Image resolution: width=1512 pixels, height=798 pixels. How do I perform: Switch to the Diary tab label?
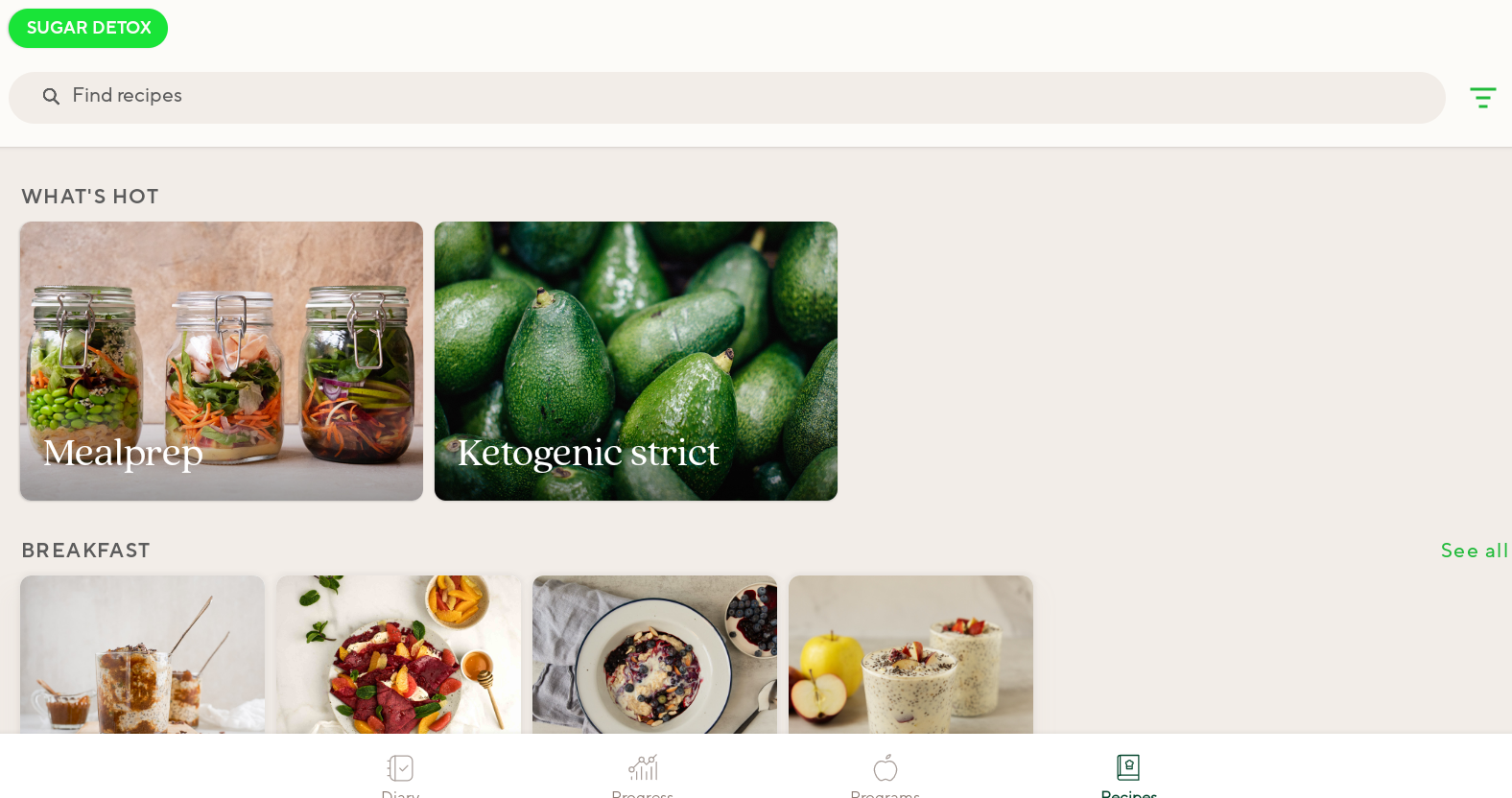point(400,793)
